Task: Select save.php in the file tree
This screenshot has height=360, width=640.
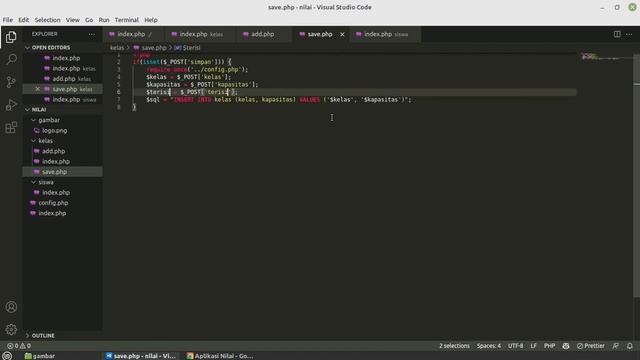Action: tap(55, 172)
